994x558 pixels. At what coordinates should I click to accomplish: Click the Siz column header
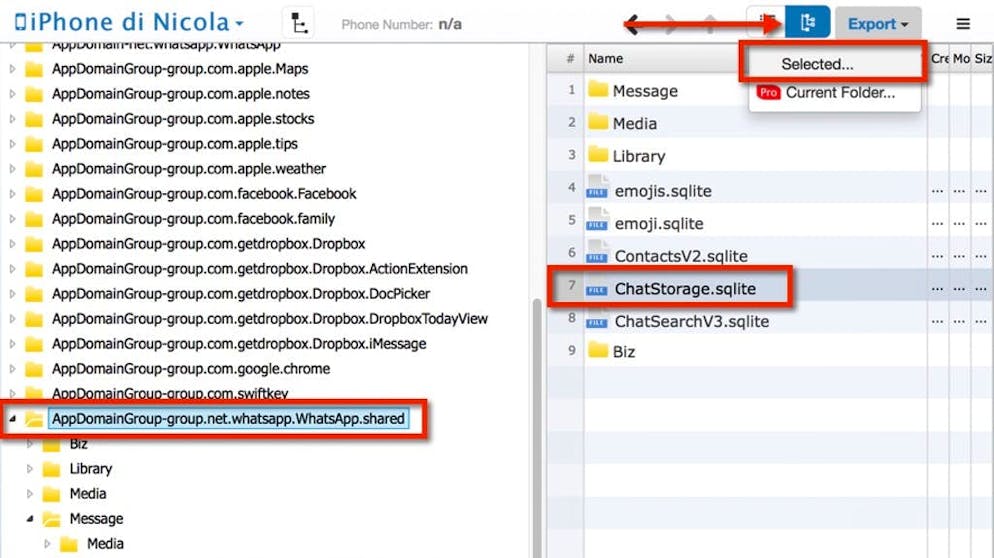[983, 58]
